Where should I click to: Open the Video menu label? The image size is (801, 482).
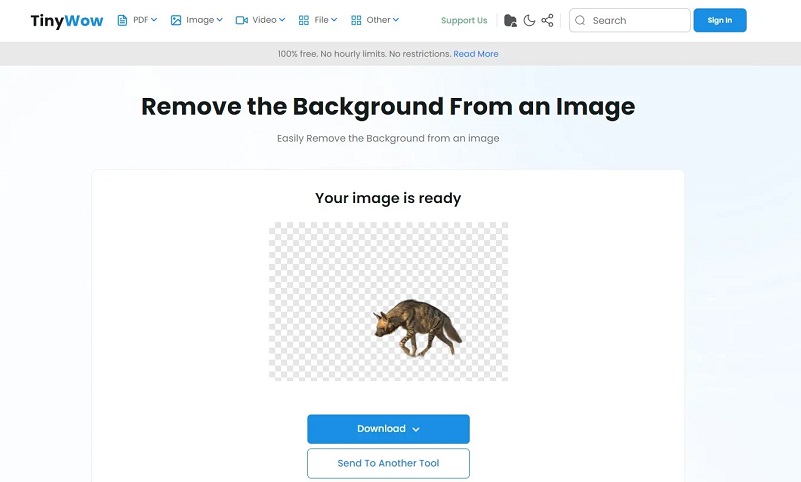click(x=264, y=20)
